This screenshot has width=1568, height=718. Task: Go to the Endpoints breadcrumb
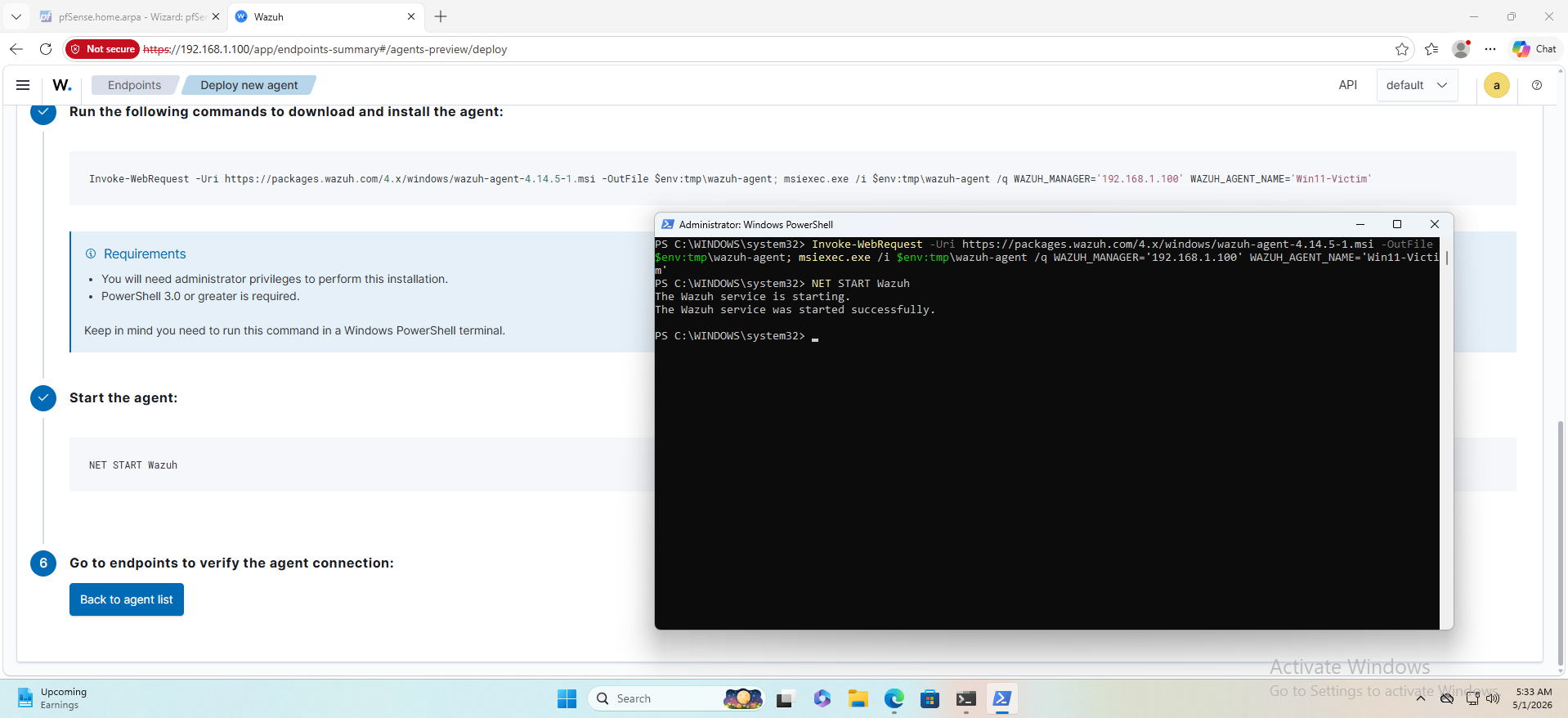coord(134,85)
